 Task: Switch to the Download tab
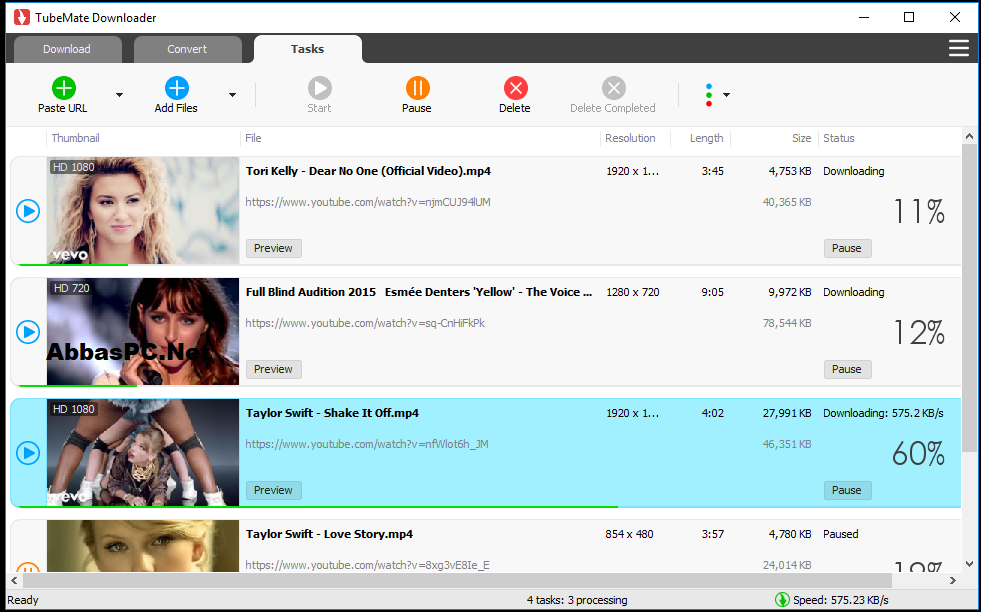67,49
